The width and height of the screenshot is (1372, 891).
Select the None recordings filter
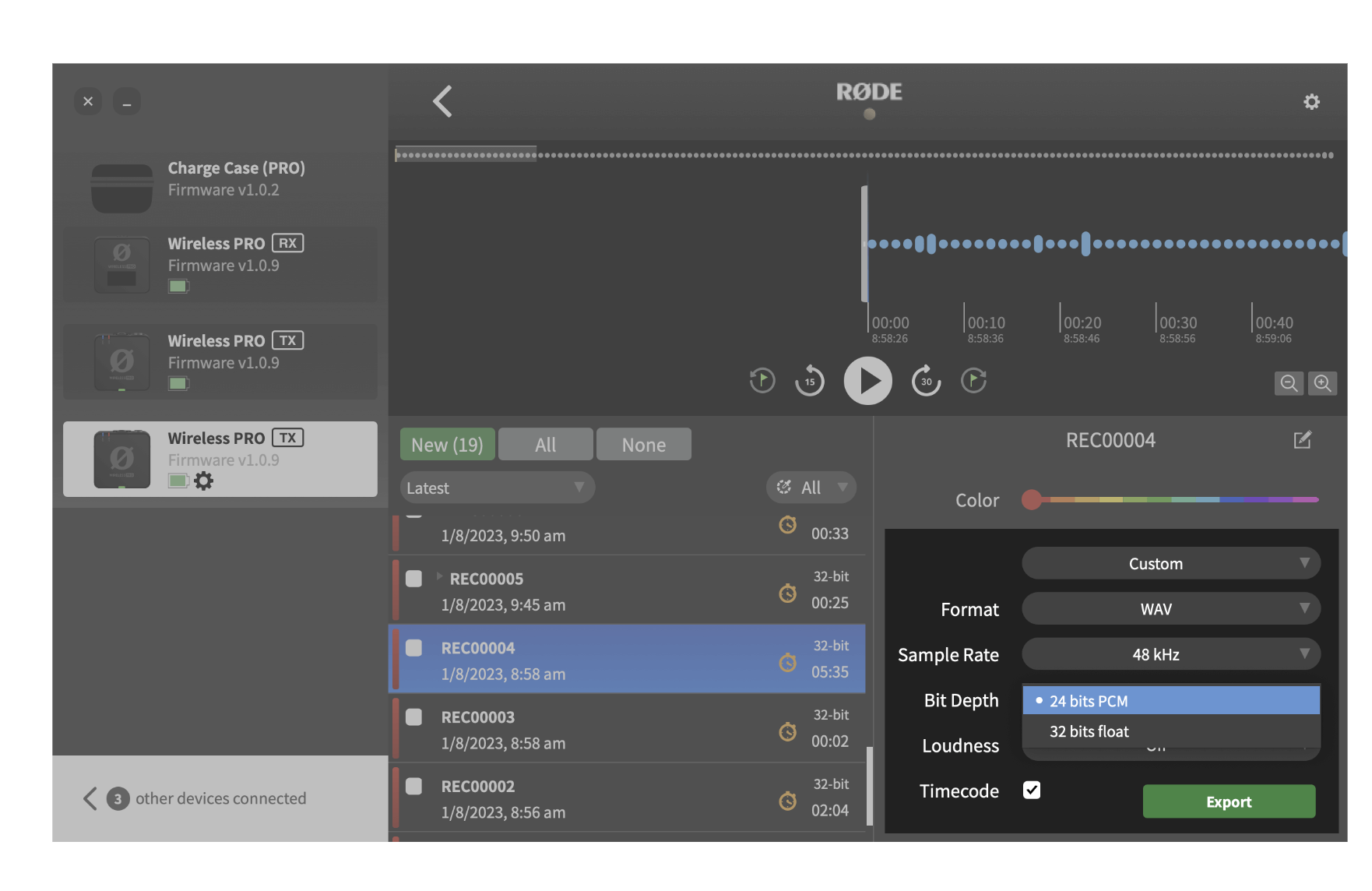[x=643, y=444]
